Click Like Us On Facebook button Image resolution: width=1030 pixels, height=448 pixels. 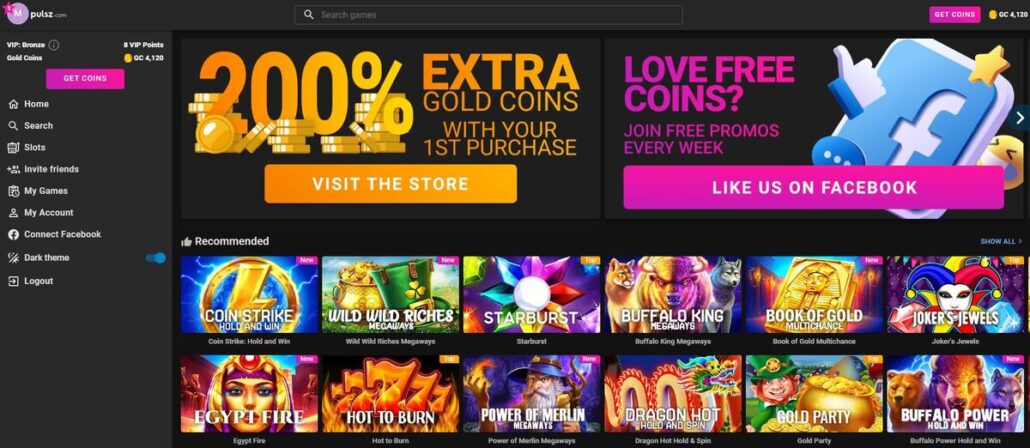tap(813, 187)
